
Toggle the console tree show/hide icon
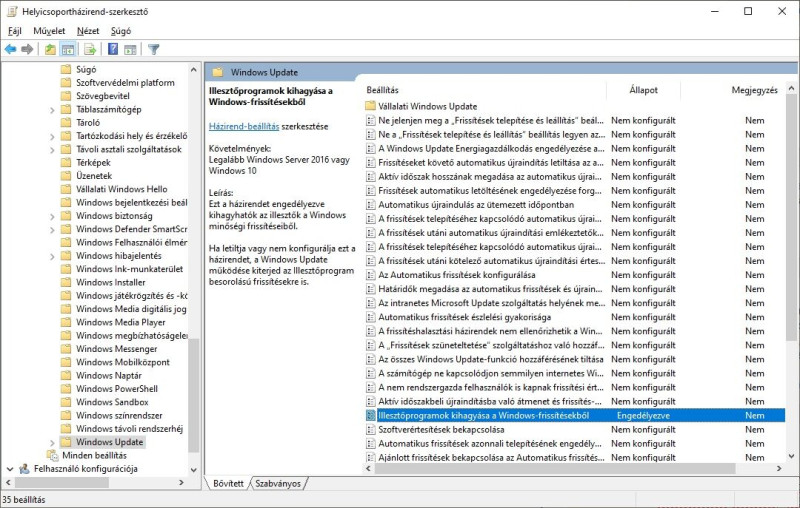click(67, 49)
